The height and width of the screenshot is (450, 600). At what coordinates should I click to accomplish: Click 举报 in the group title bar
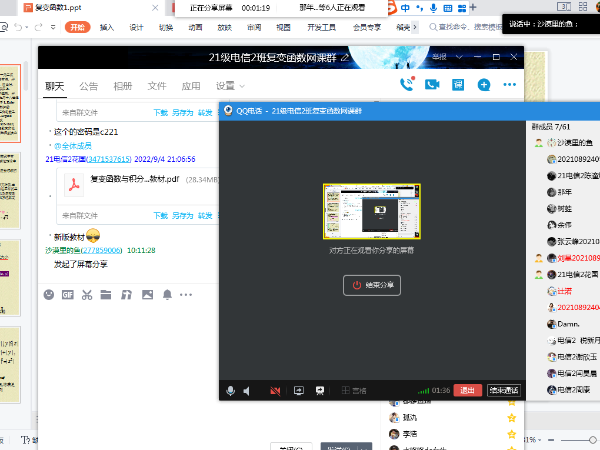[439, 57]
